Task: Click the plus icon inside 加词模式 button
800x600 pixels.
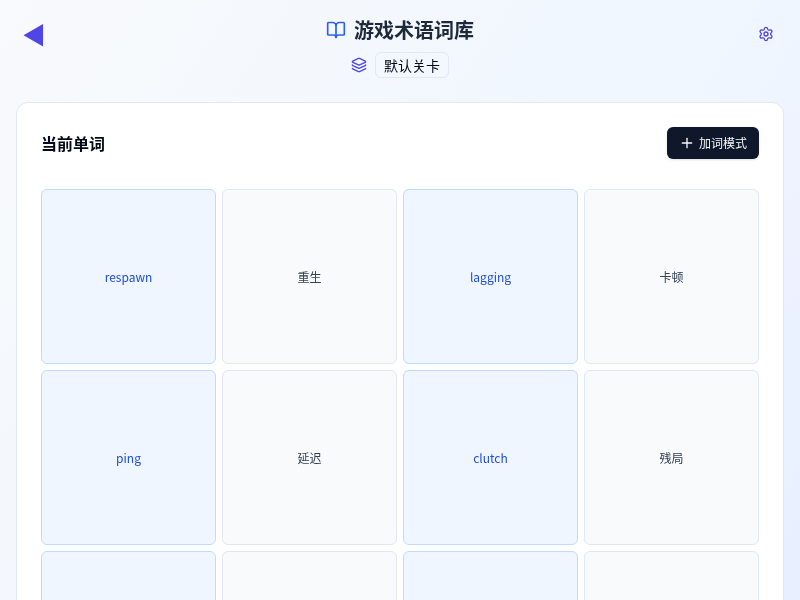Action: click(x=685, y=143)
